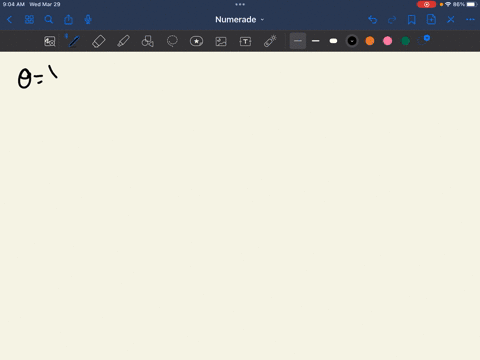The image size is (480, 360).
Task: Pick the orange pen color
Action: (x=370, y=41)
